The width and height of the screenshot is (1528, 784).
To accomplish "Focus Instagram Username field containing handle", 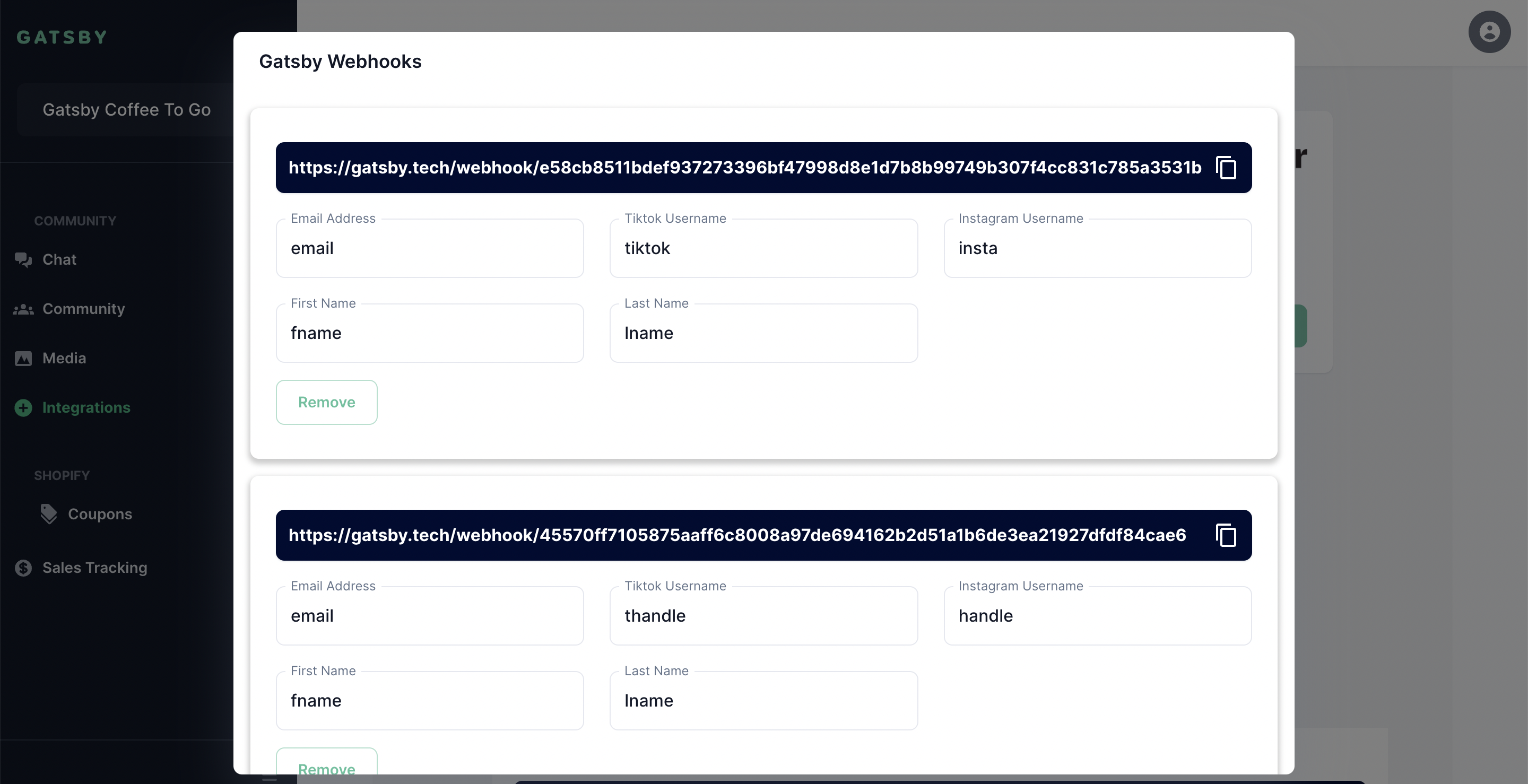I will (x=1097, y=615).
